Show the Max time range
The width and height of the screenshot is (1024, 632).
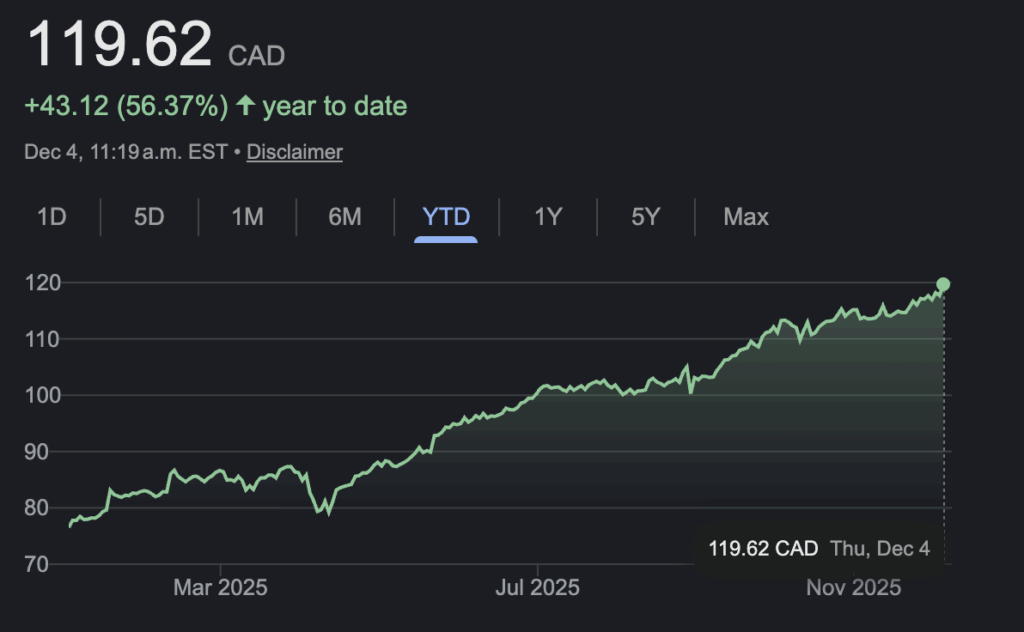(x=746, y=216)
